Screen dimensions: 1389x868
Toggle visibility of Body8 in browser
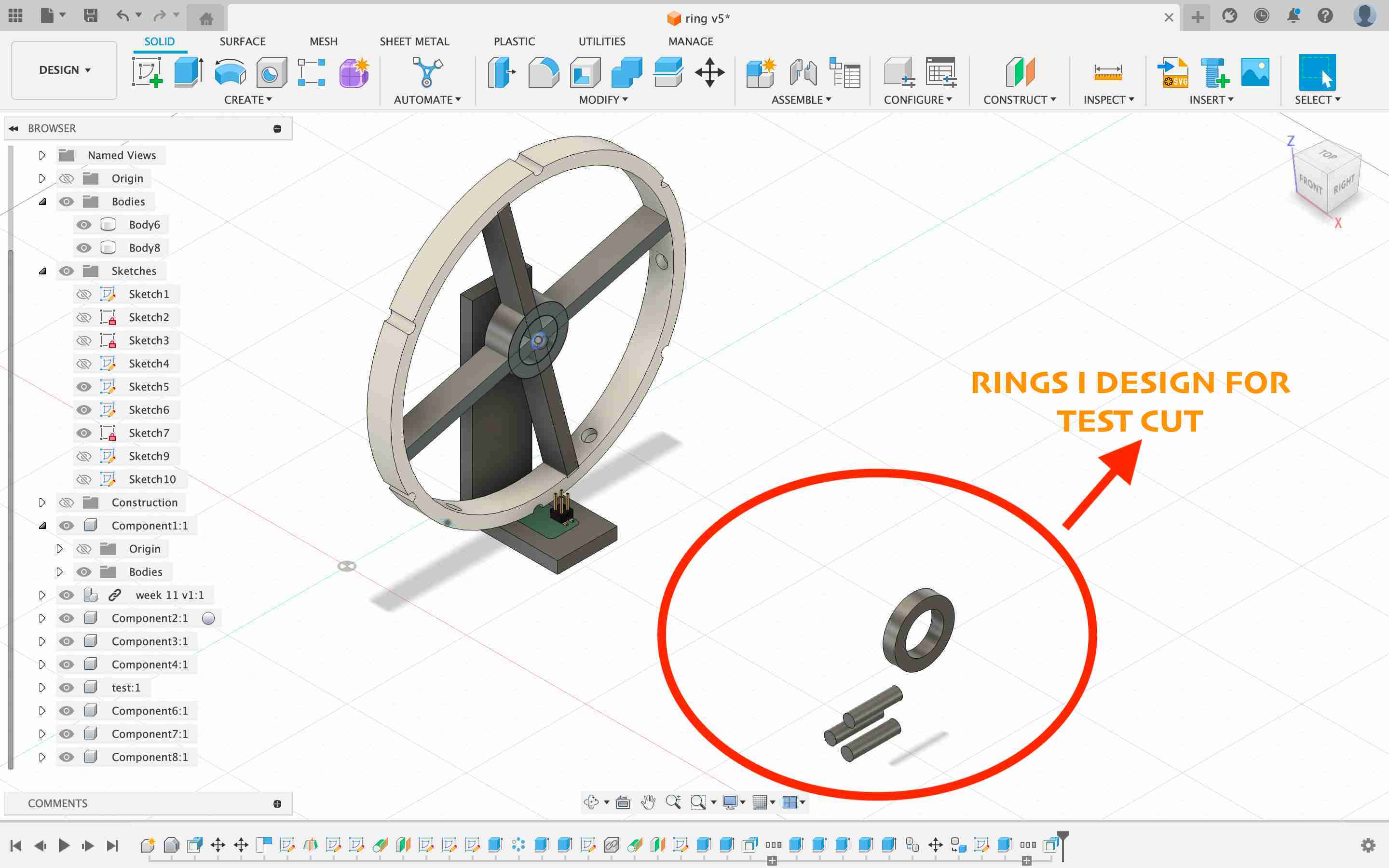click(85, 246)
